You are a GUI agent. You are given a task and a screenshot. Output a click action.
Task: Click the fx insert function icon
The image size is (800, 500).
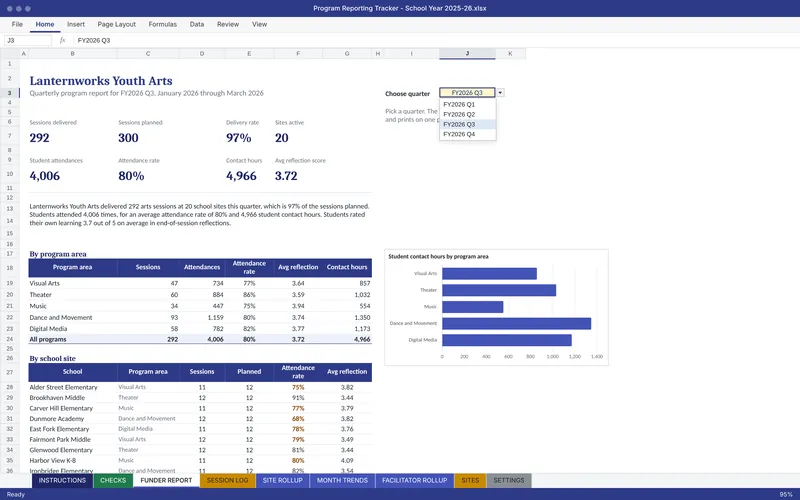62,40
